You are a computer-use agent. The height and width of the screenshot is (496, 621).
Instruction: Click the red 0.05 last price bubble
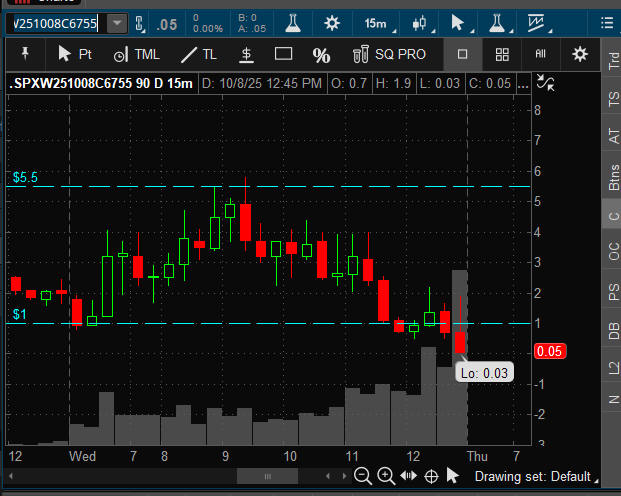pyautogui.click(x=550, y=351)
